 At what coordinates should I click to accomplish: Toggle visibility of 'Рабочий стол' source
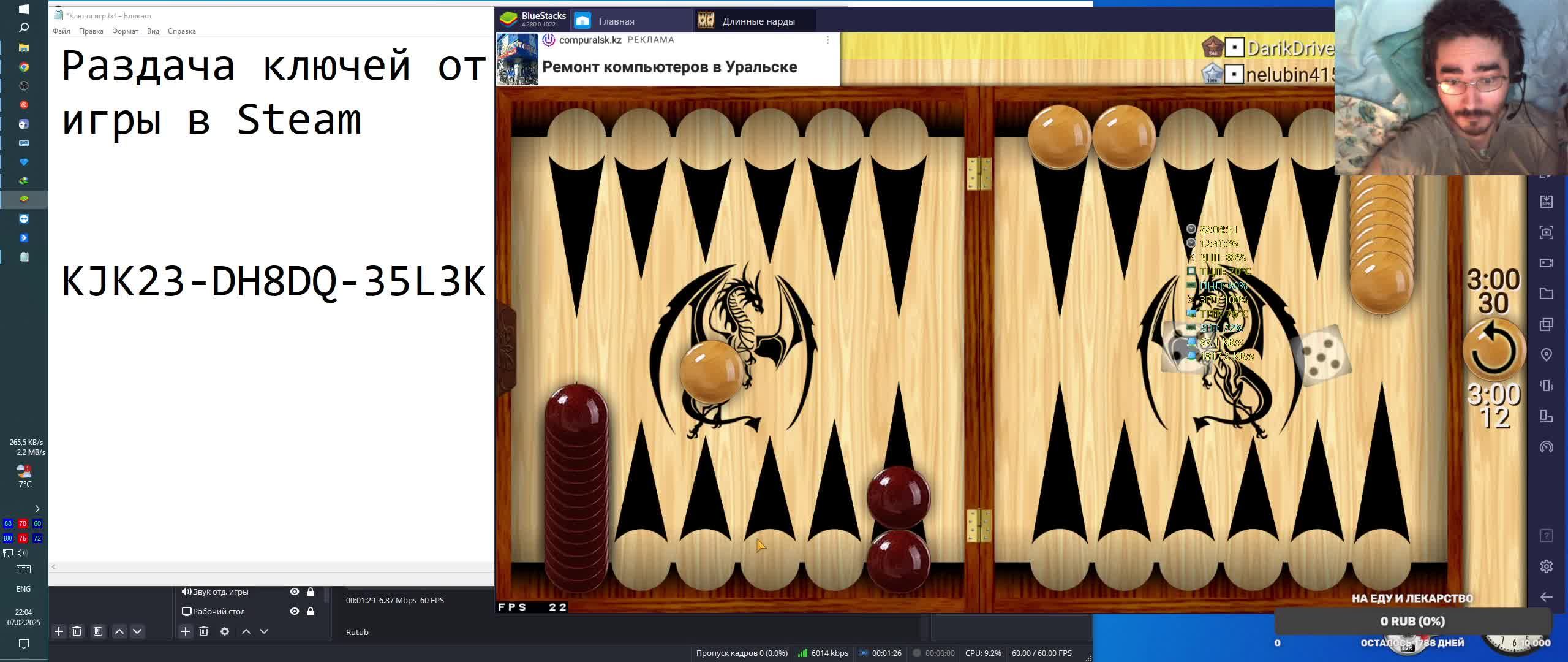click(295, 611)
